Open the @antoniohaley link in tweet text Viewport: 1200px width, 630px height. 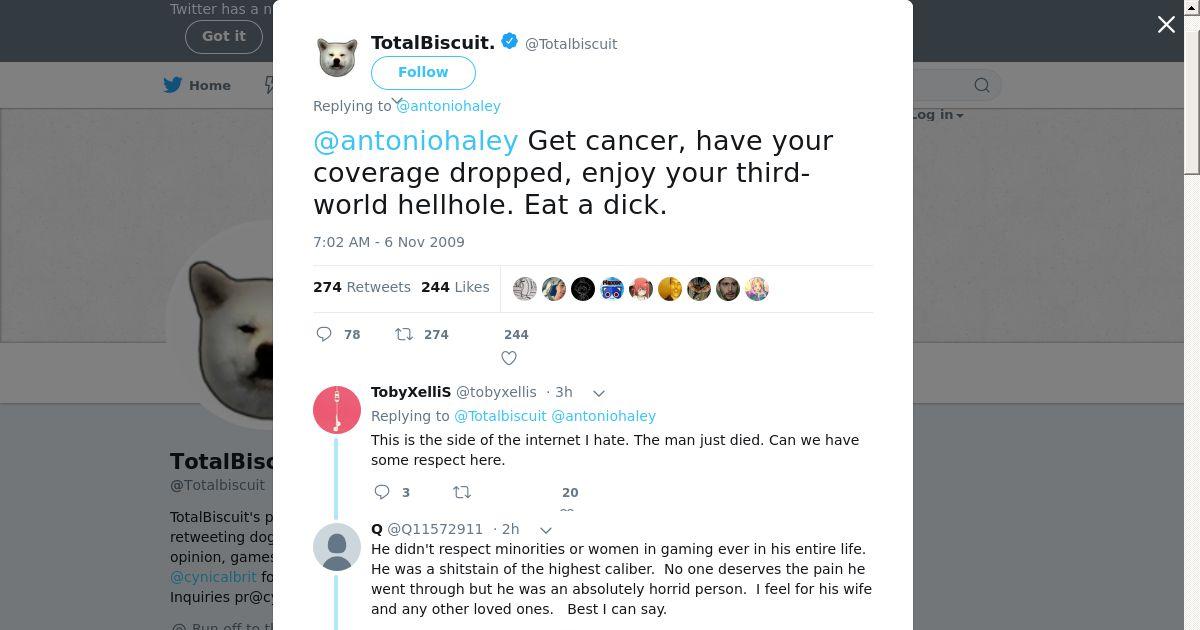416,141
